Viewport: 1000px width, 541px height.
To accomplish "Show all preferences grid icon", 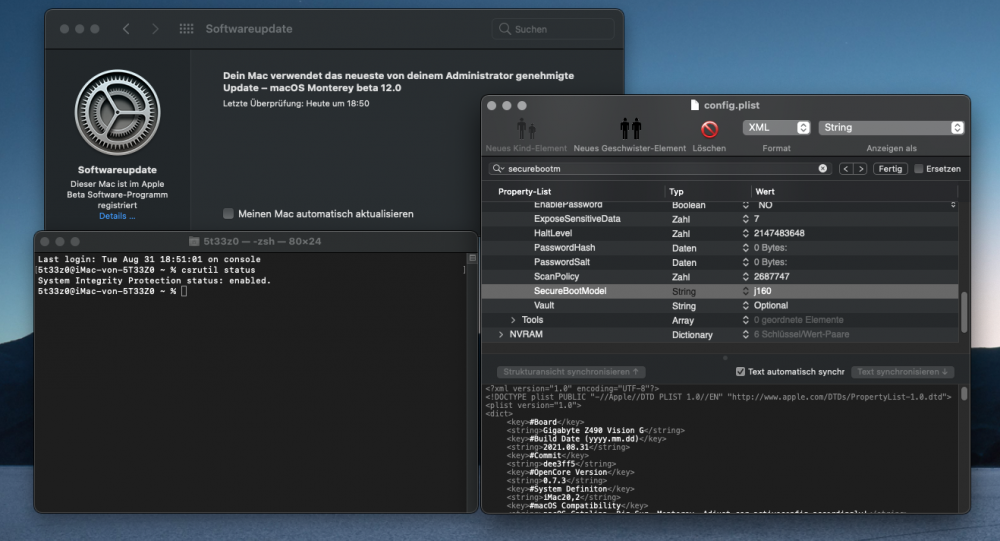I will [x=186, y=29].
